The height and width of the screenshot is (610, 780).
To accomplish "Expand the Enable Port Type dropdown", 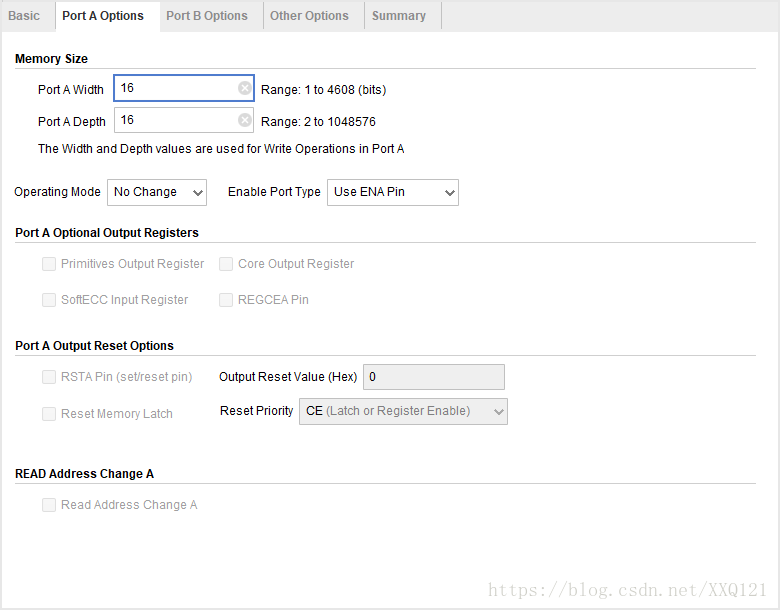I will coord(393,192).
